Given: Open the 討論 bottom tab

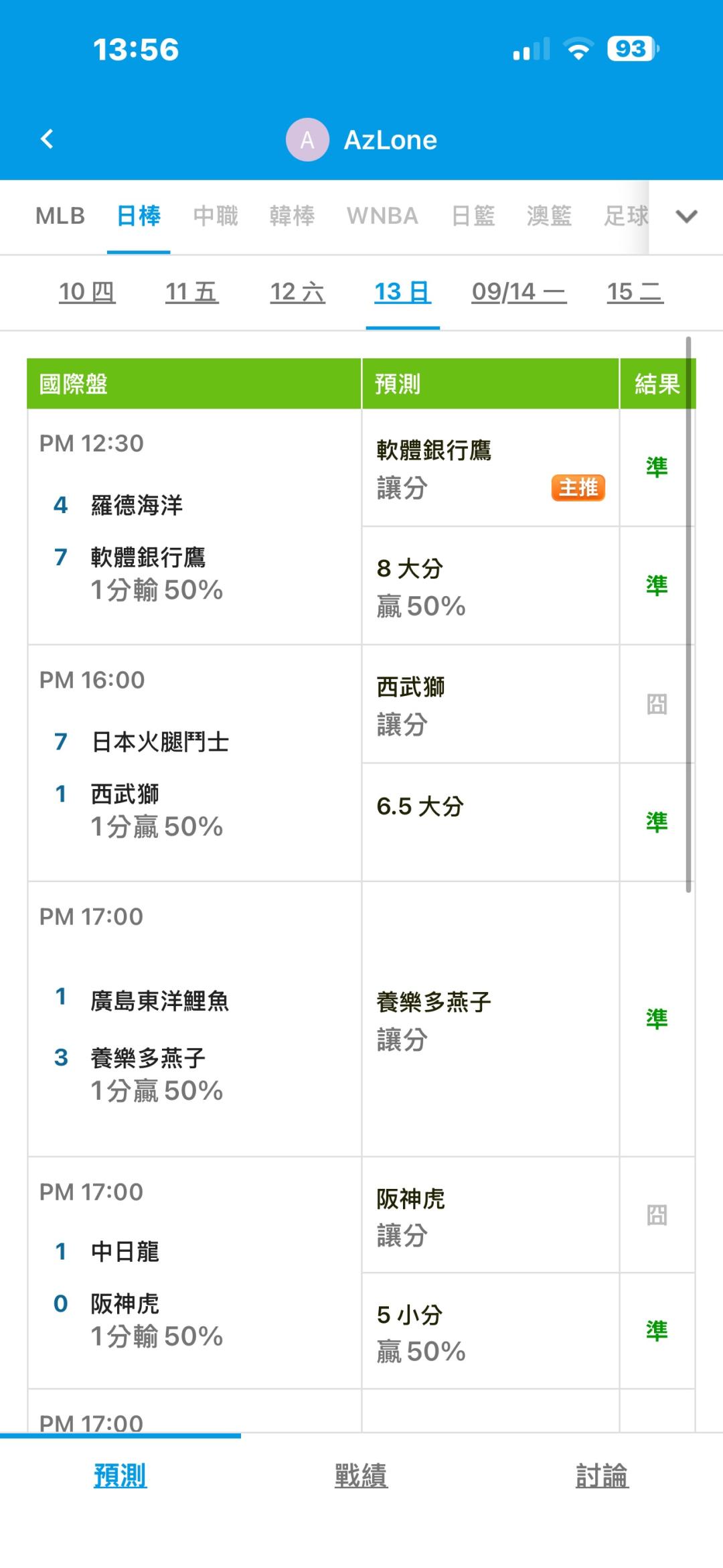Looking at the screenshot, I should 602,1476.
